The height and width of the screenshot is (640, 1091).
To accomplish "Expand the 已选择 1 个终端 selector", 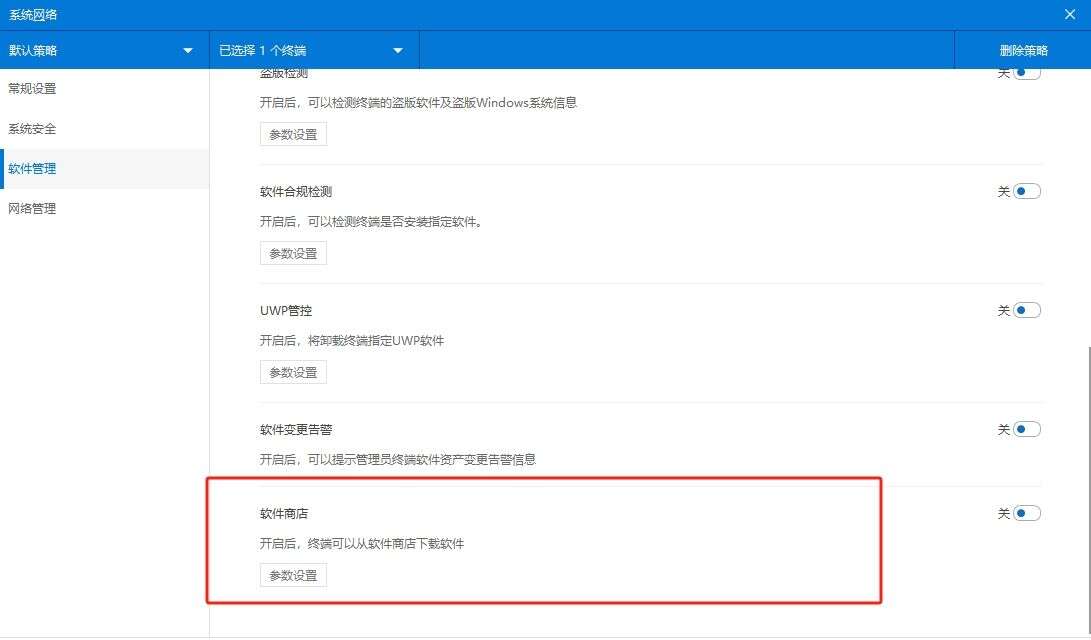I will tap(310, 49).
